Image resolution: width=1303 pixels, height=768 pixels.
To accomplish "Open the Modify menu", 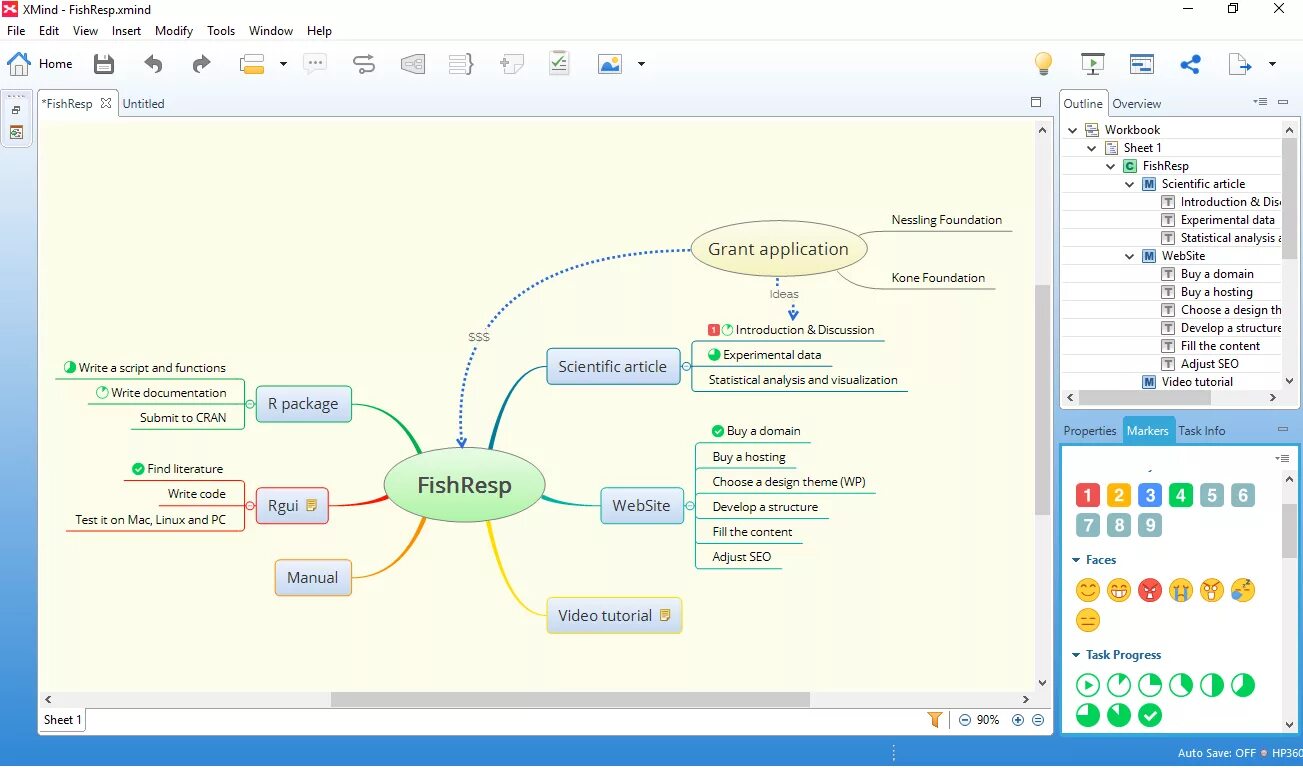I will pos(174,31).
